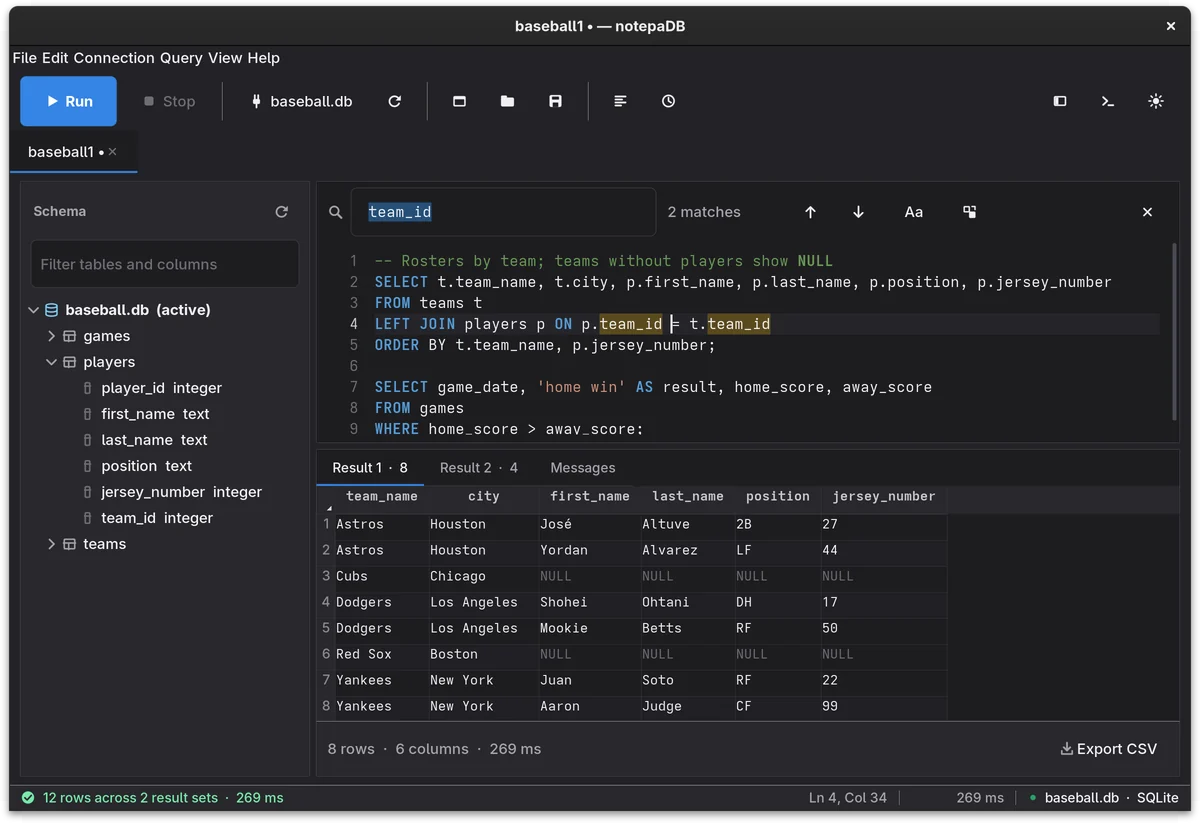Open the baseball.db connection selector
This screenshot has height=823, width=1200.
[x=301, y=101]
